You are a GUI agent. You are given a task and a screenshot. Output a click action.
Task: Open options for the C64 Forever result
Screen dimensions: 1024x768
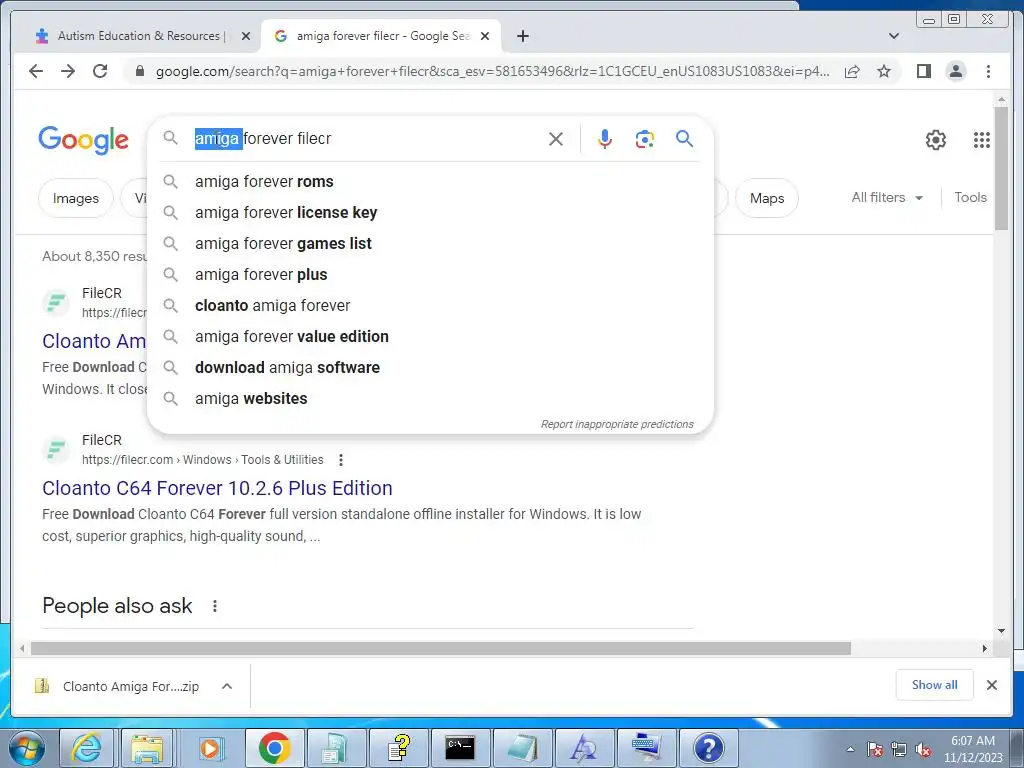point(340,460)
